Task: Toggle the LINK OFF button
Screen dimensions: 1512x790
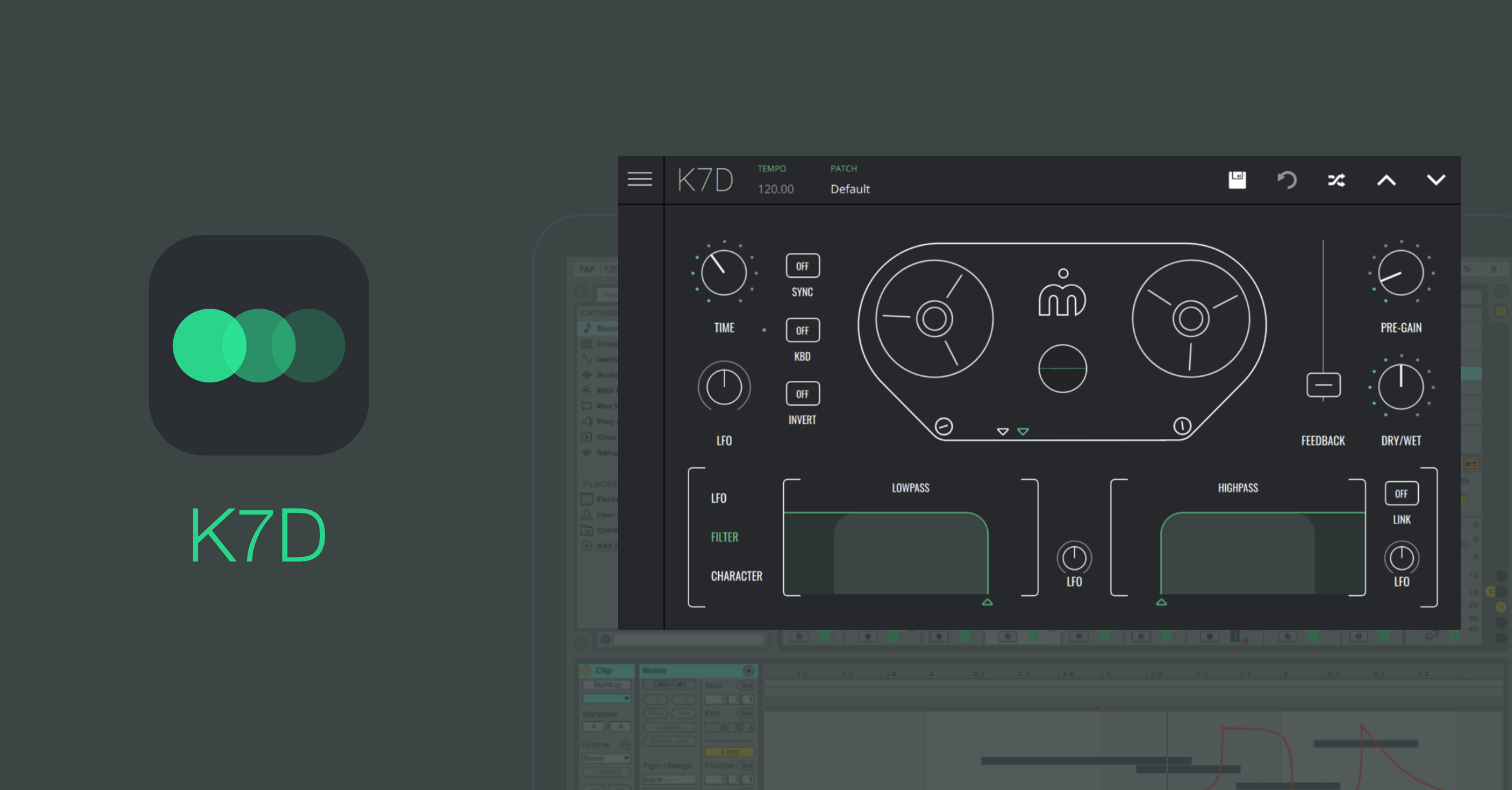Action: (x=1402, y=493)
